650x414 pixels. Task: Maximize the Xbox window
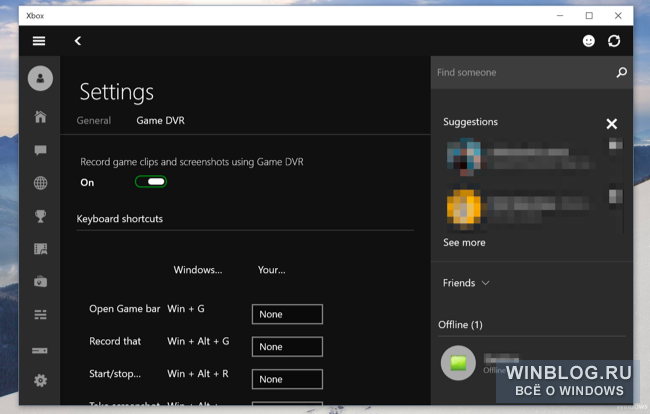coord(589,16)
